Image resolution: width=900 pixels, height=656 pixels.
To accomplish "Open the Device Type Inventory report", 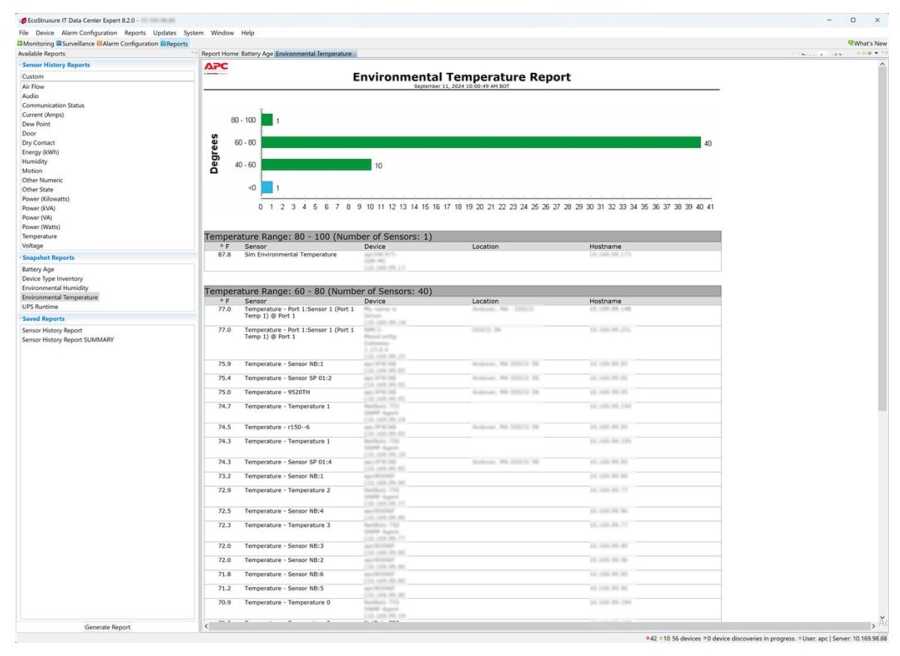I will coord(52,279).
